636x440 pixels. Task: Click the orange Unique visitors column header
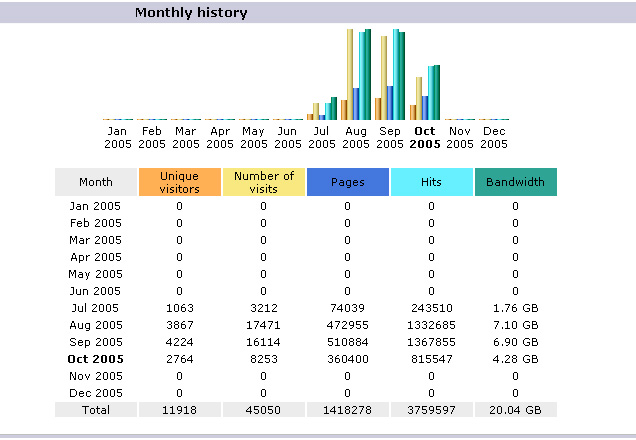180,182
